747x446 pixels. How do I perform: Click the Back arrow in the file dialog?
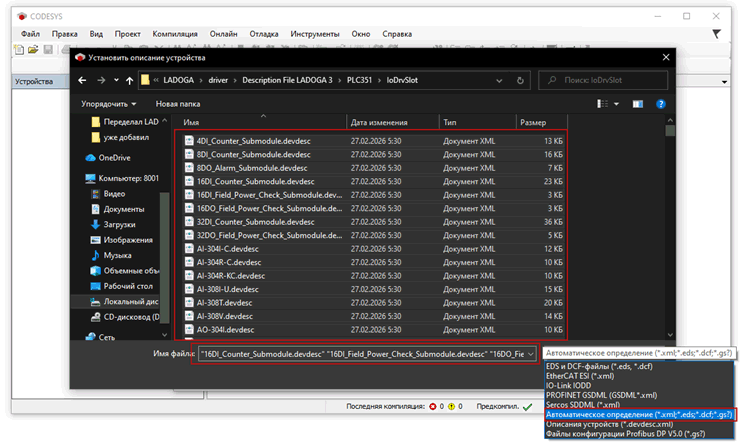click(x=82, y=81)
